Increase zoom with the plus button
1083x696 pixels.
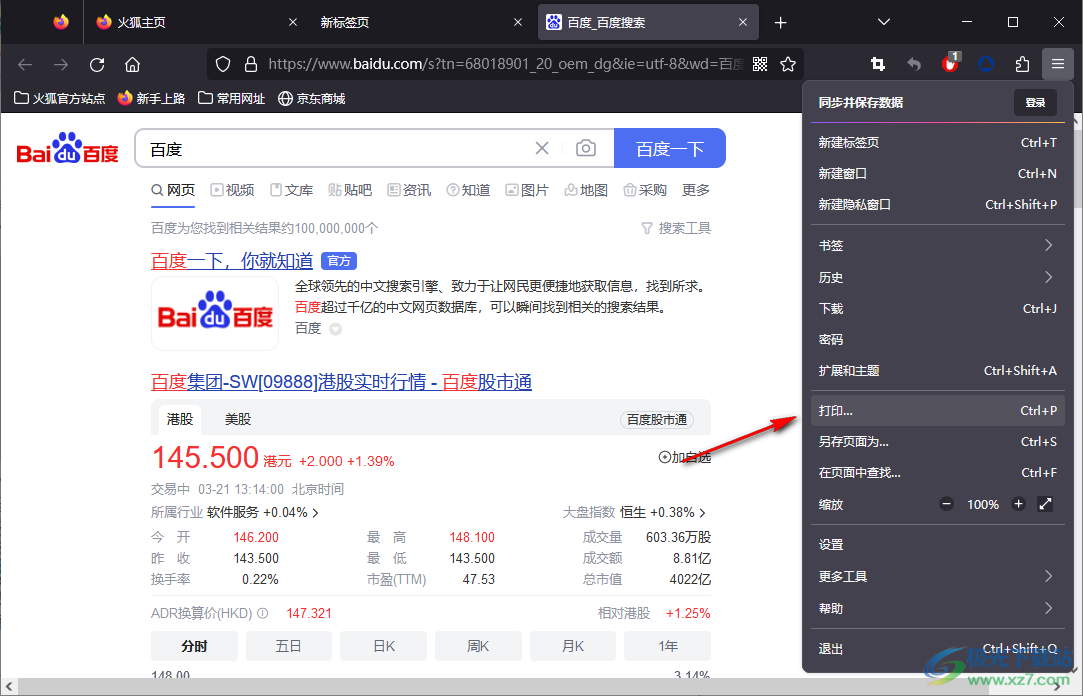click(1018, 504)
